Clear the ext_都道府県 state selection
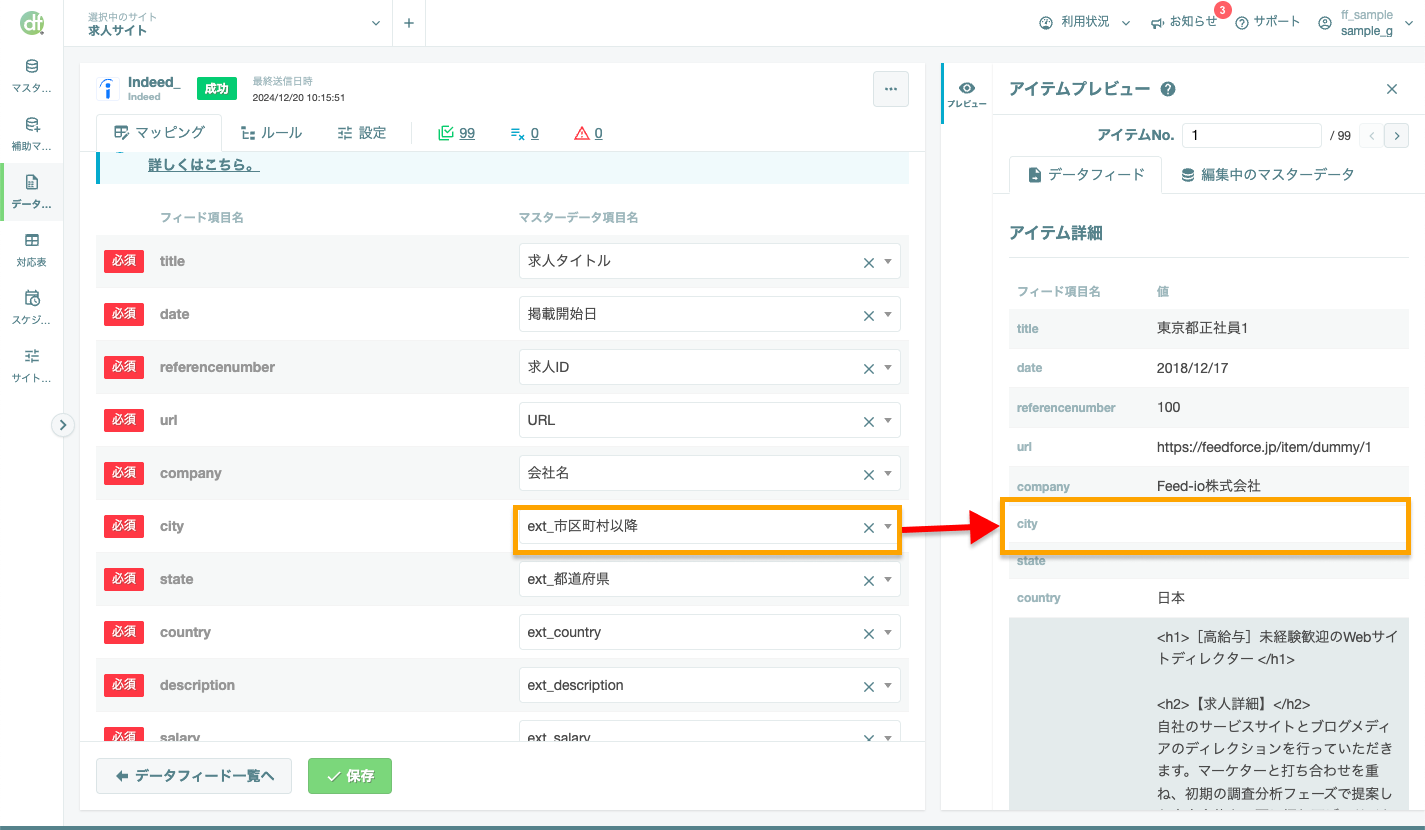This screenshot has width=1425, height=830. pyautogui.click(x=869, y=580)
